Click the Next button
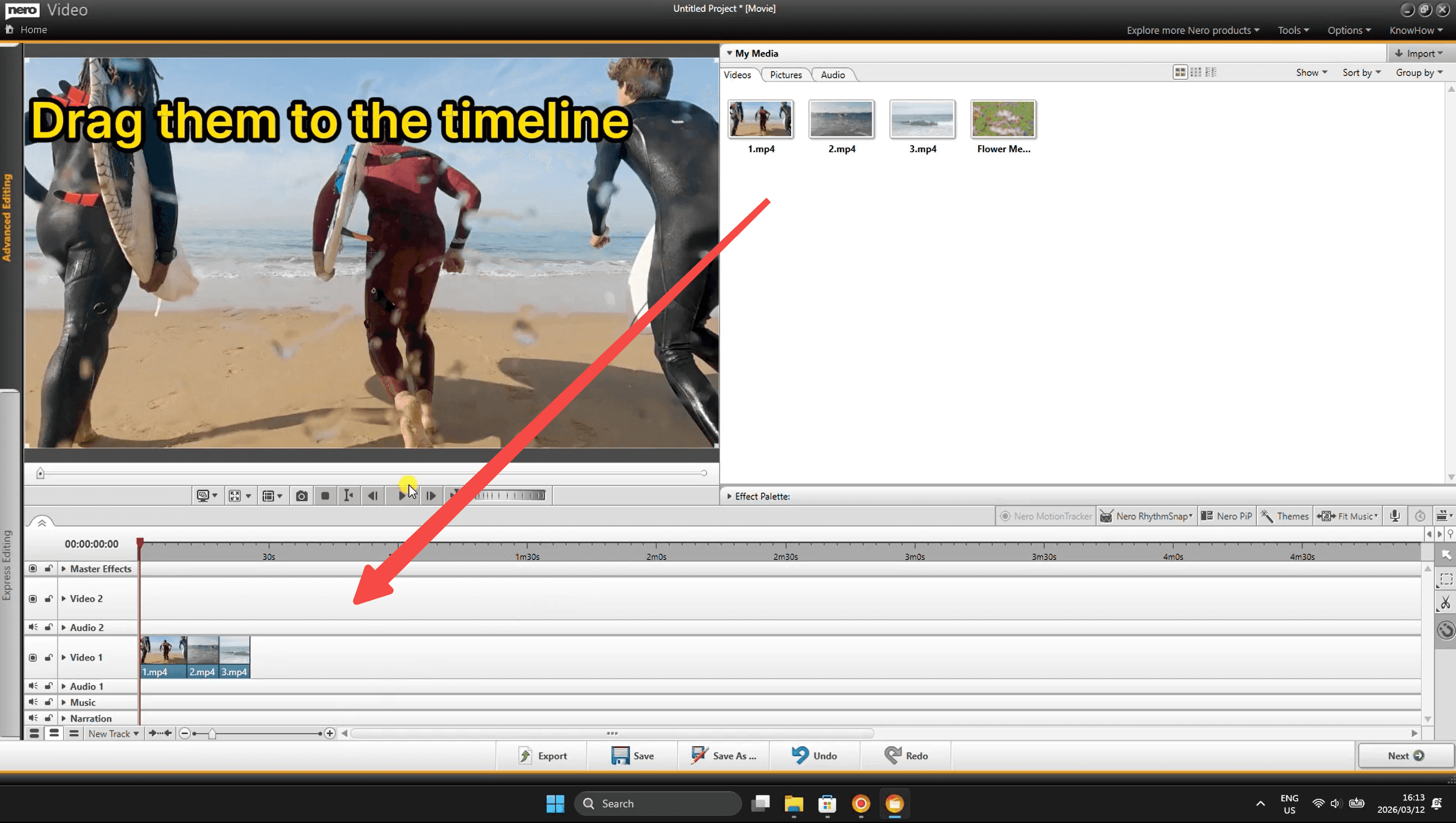Image resolution: width=1456 pixels, height=823 pixels. pos(1405,756)
